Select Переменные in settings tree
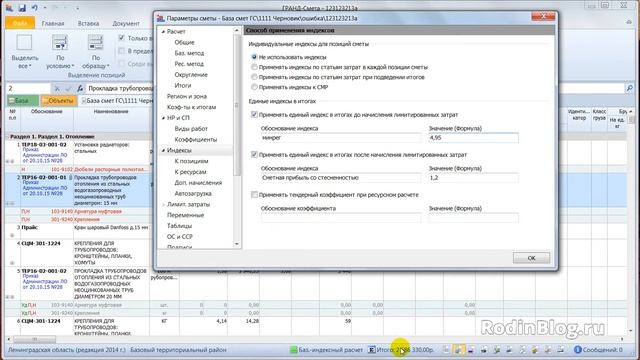The height and width of the screenshot is (360, 640). (x=185, y=215)
